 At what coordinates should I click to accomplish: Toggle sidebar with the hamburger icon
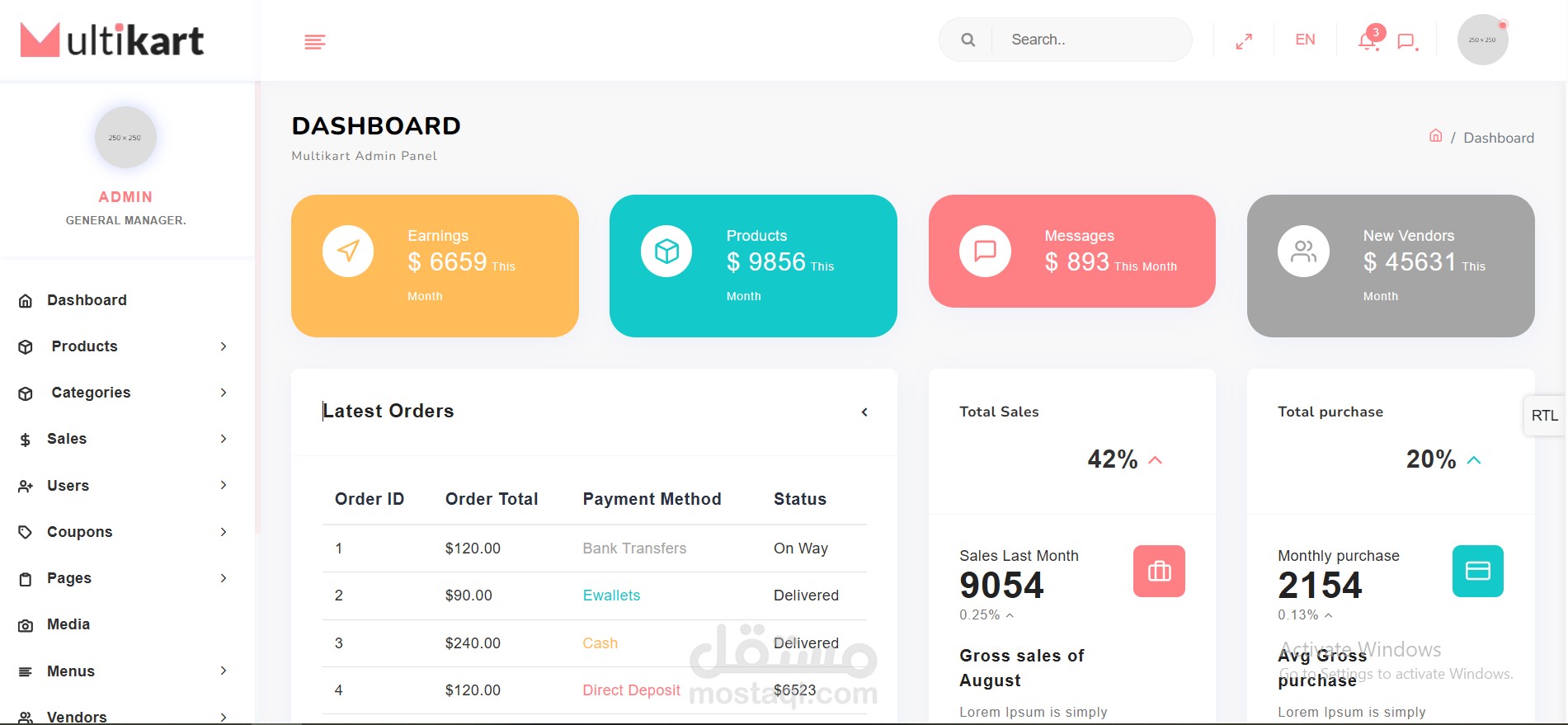click(x=314, y=41)
